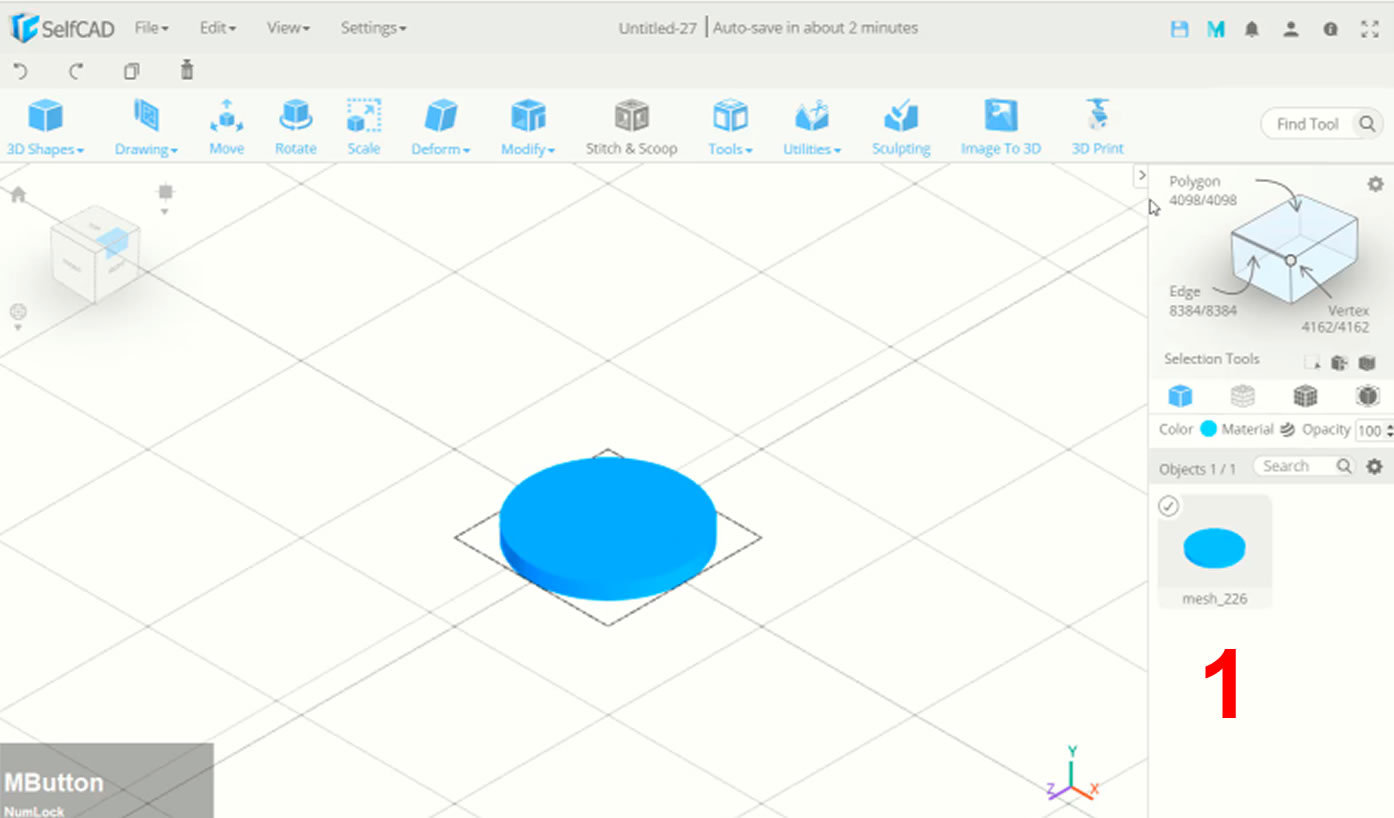Open the blue Color swatch picker
This screenshot has height=818, width=1394.
(1208, 429)
